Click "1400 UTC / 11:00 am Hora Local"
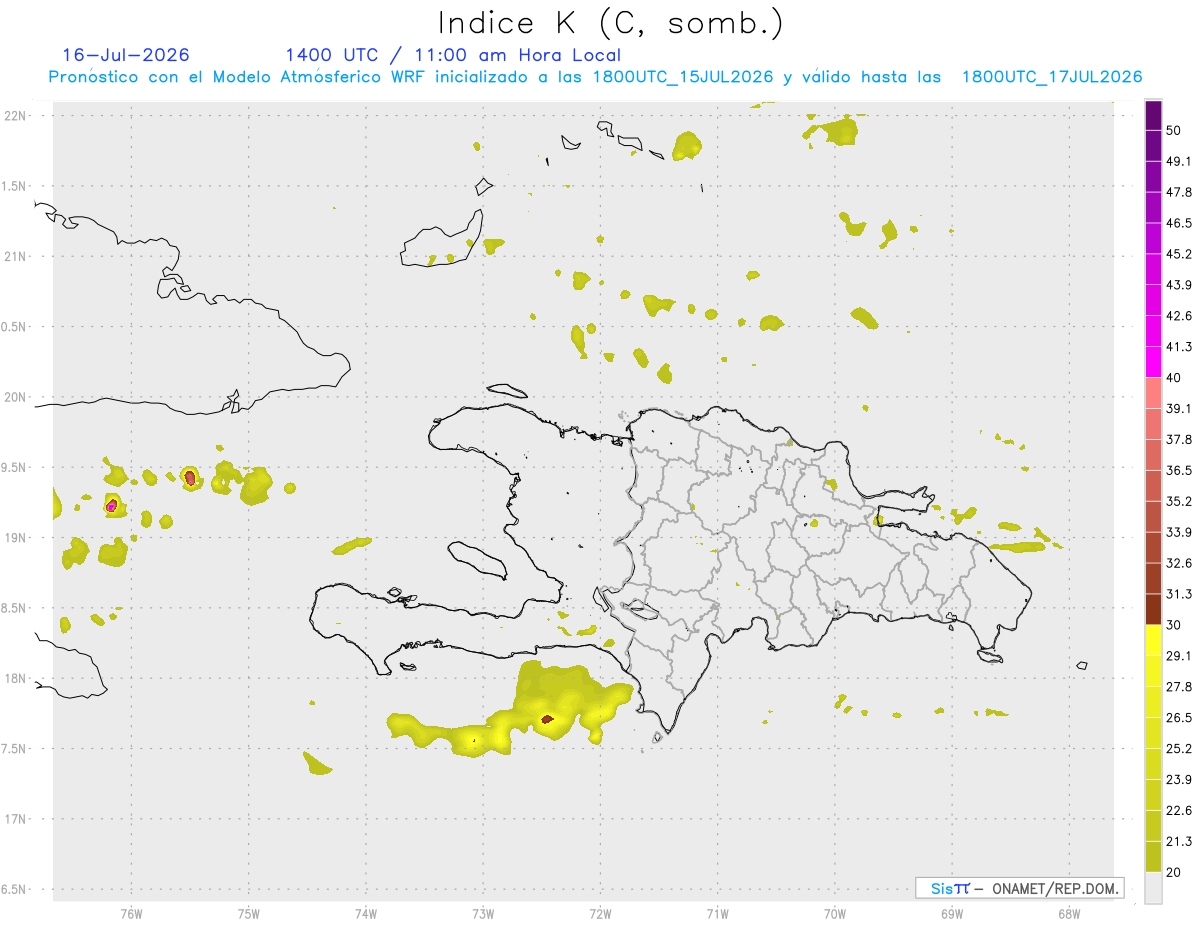This screenshot has width=1200, height=927. [x=453, y=55]
